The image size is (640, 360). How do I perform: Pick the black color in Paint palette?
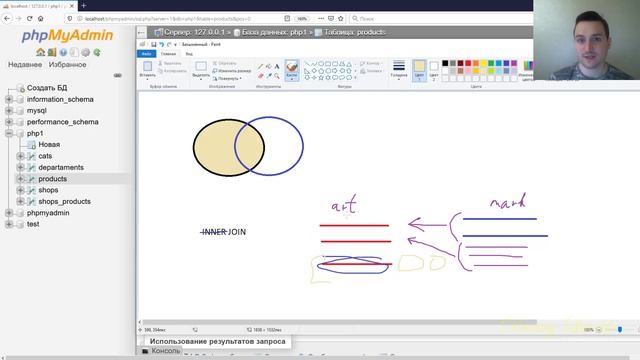point(445,63)
